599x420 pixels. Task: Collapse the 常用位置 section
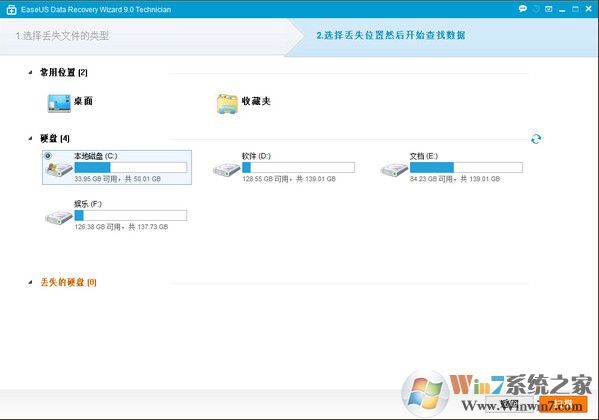tap(30, 72)
